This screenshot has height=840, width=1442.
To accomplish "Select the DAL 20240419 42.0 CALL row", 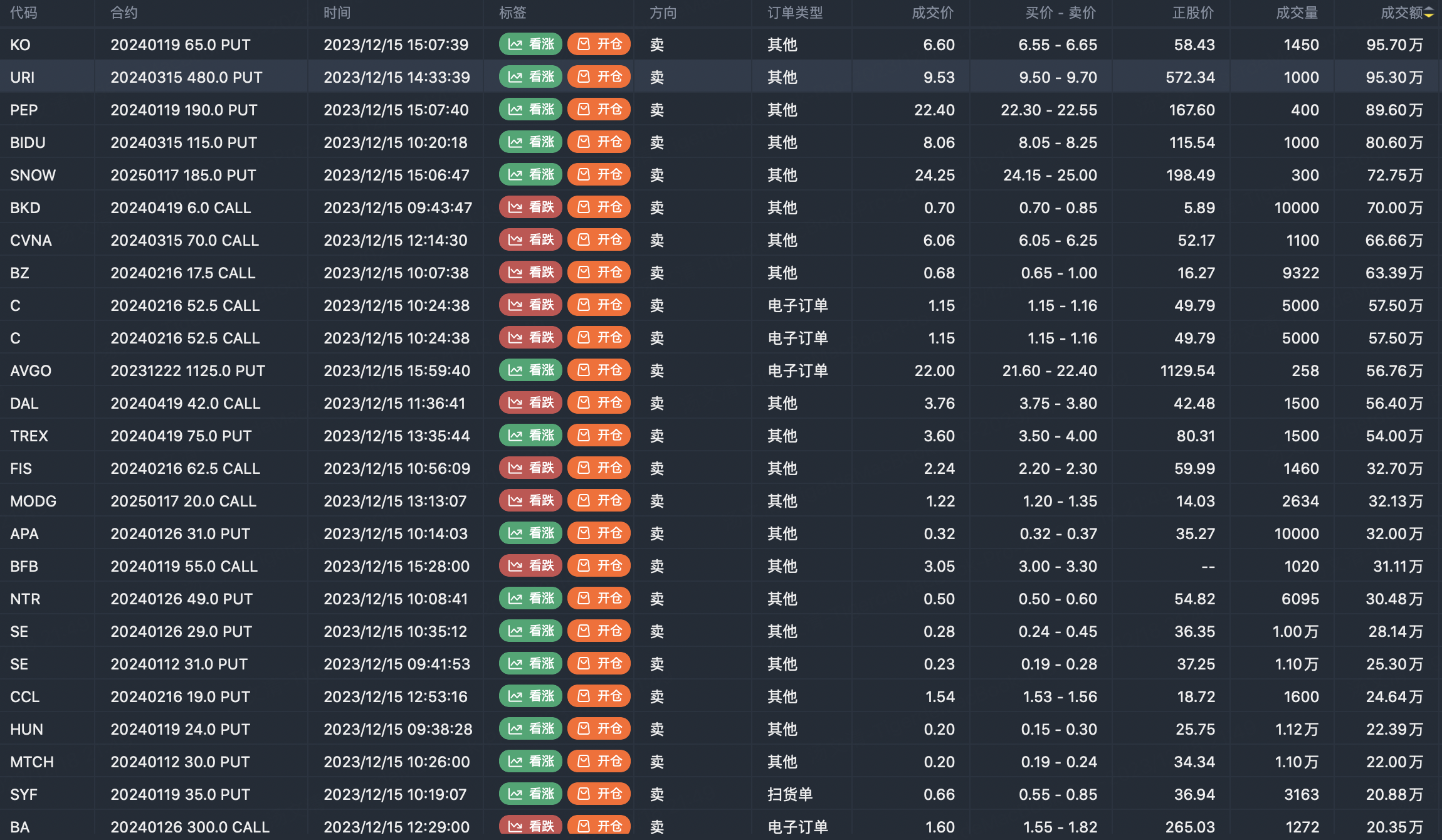I will (x=185, y=404).
